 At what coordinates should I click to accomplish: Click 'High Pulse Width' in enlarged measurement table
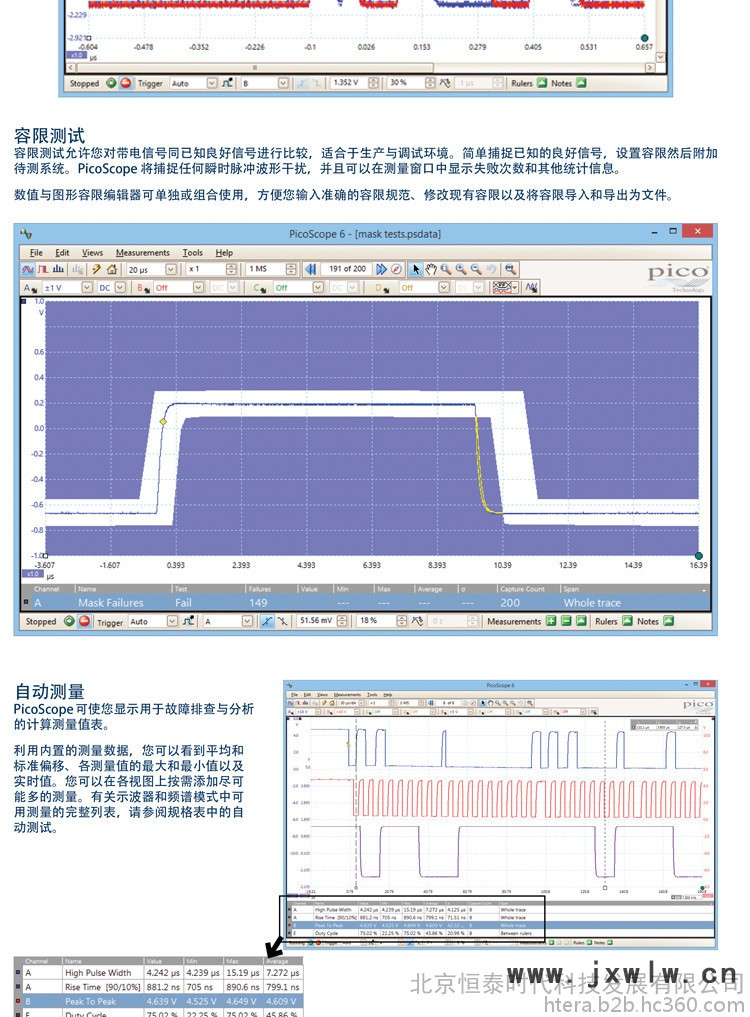point(98,973)
